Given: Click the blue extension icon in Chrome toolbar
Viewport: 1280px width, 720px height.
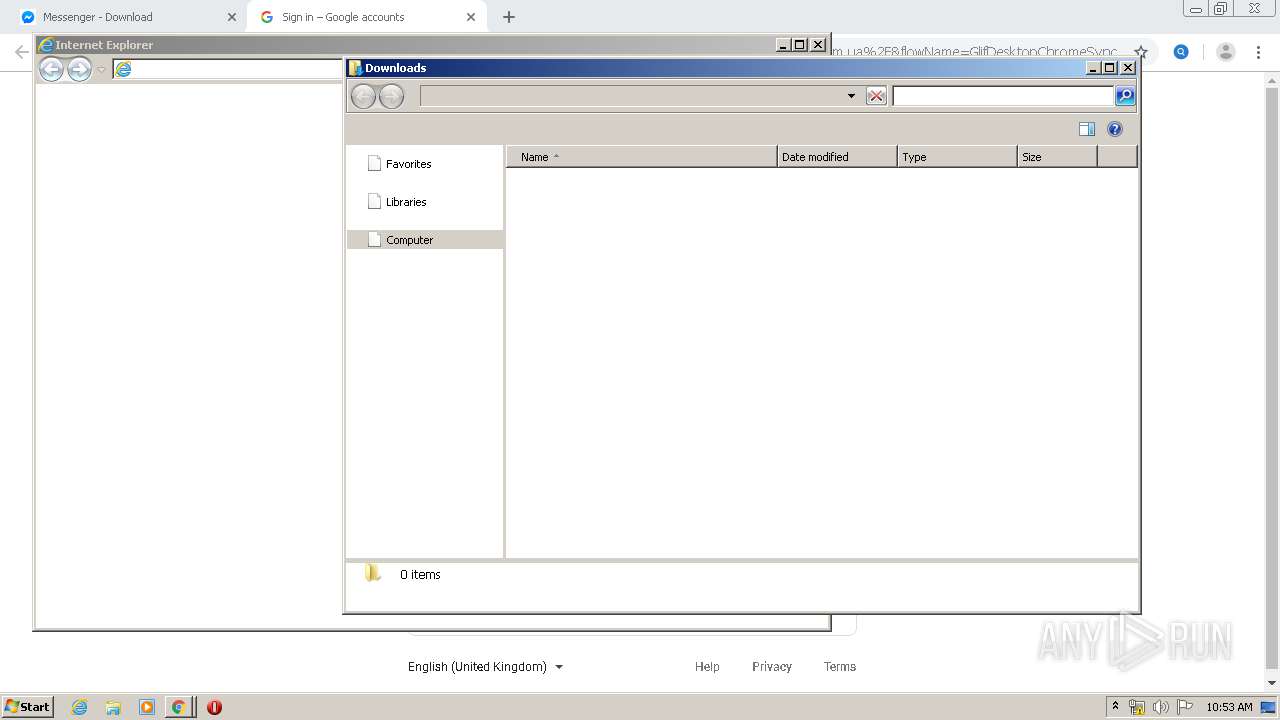Looking at the screenshot, I should 1181,52.
